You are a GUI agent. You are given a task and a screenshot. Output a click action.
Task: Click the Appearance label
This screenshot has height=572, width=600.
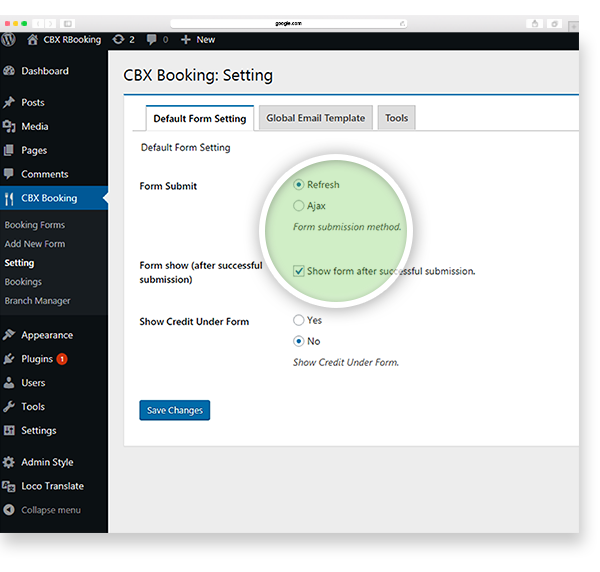click(x=47, y=335)
